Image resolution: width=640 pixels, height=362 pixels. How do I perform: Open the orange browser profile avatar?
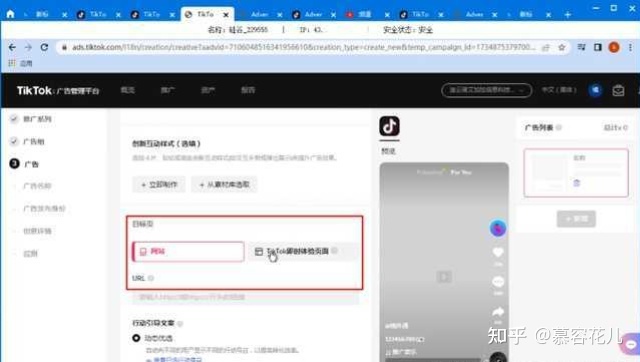point(614,47)
